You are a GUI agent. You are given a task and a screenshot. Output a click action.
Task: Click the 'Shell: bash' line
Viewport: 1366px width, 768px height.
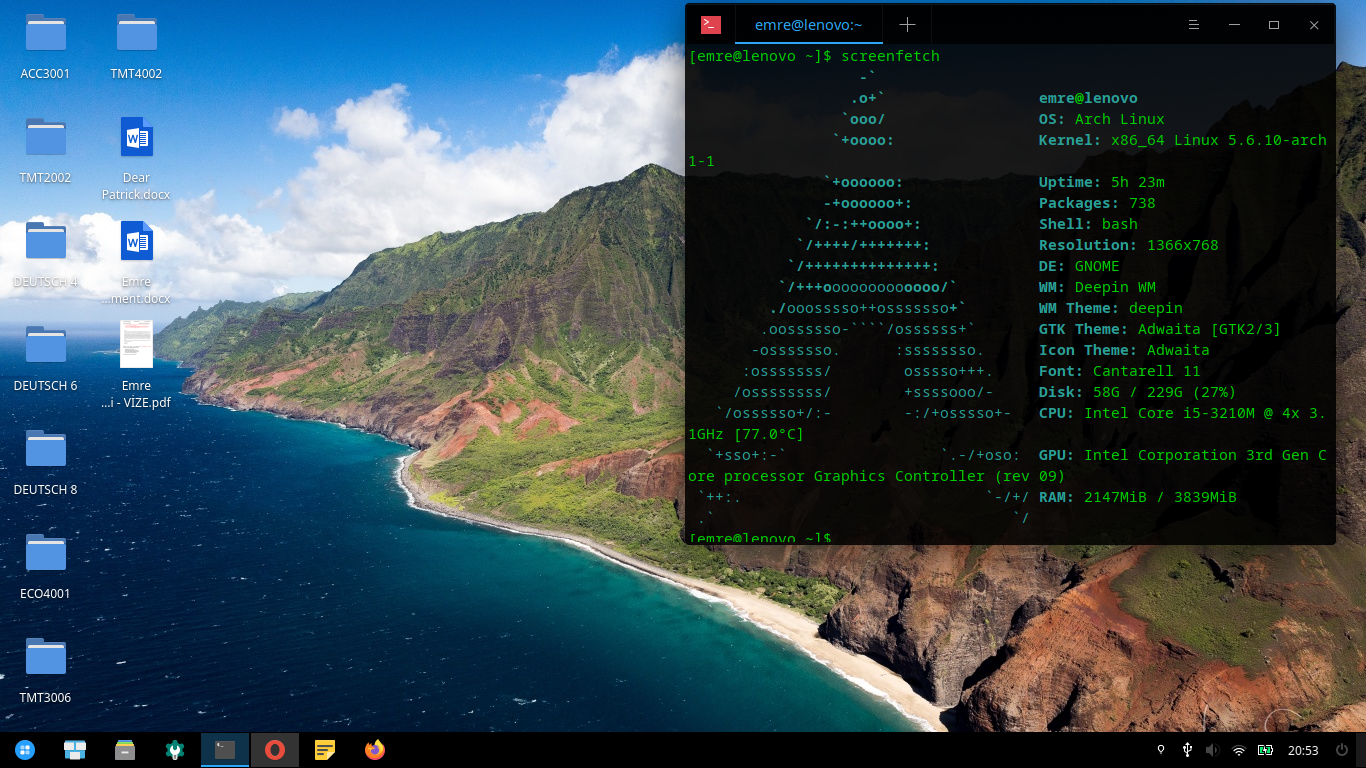[x=1088, y=224]
